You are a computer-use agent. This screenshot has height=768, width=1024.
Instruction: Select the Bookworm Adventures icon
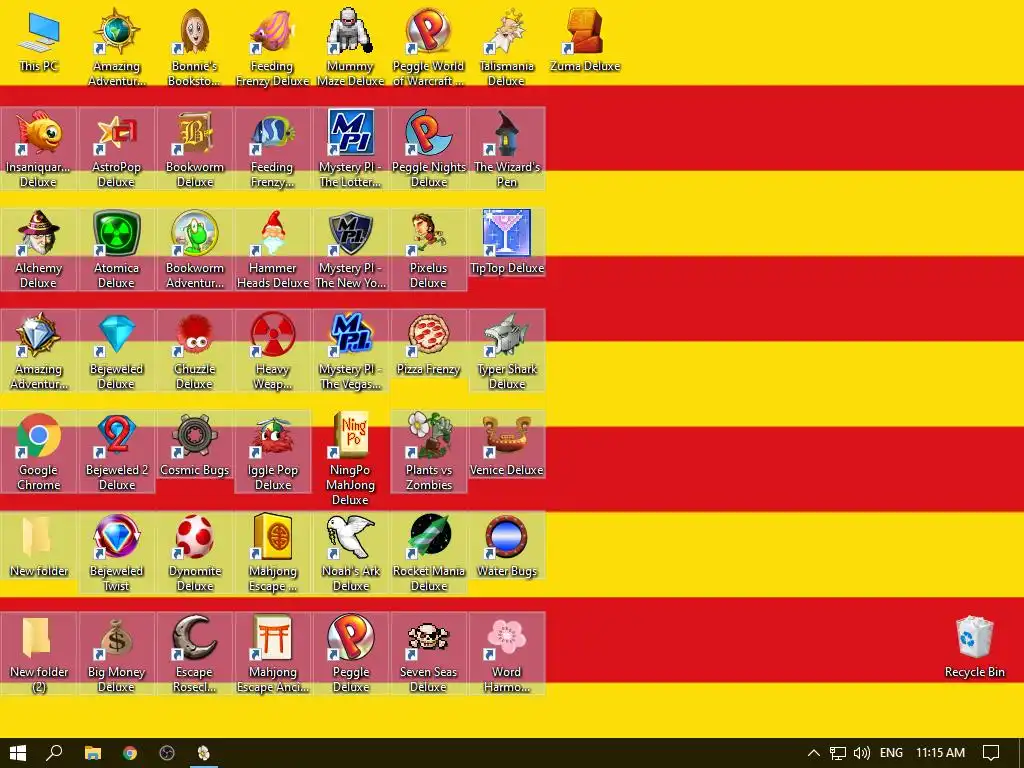pos(195,249)
